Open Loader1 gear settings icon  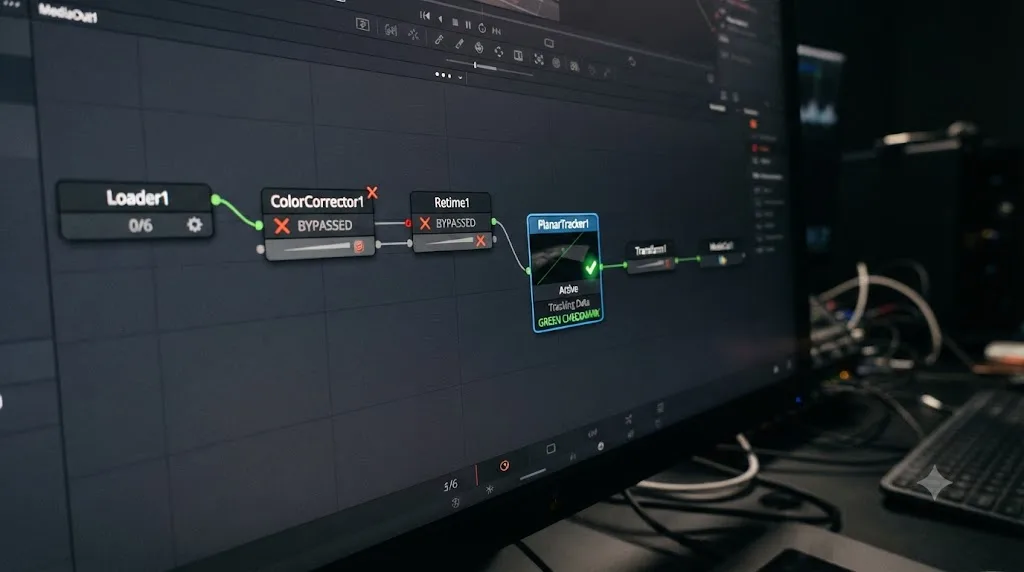(195, 225)
